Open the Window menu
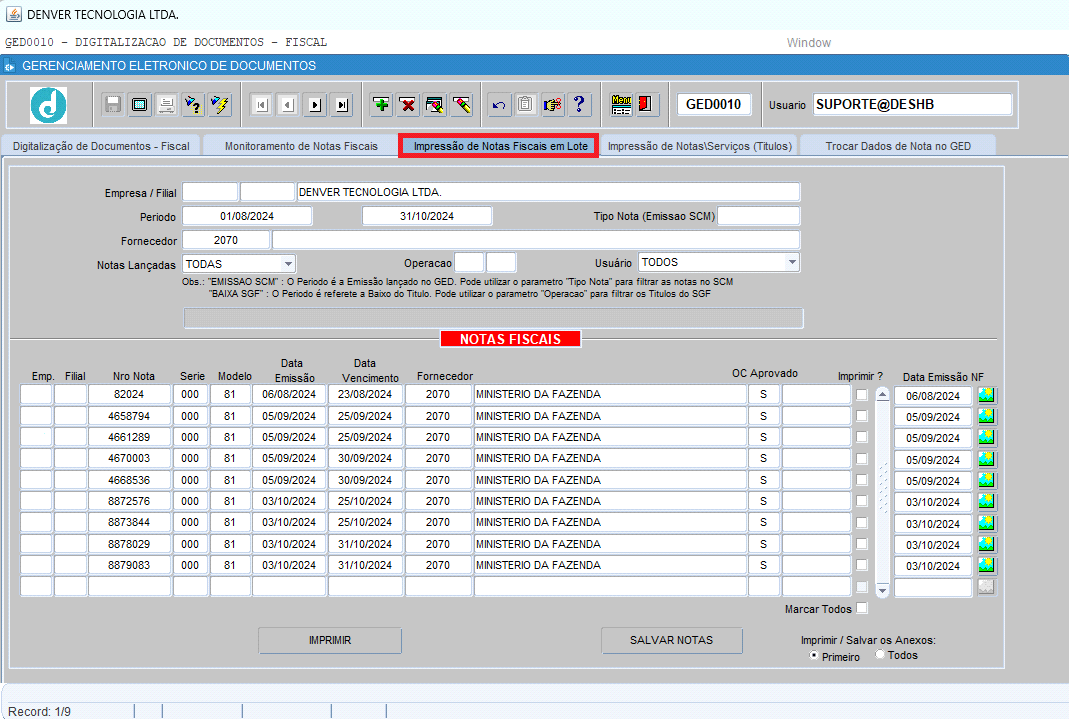This screenshot has width=1069, height=719. click(809, 43)
